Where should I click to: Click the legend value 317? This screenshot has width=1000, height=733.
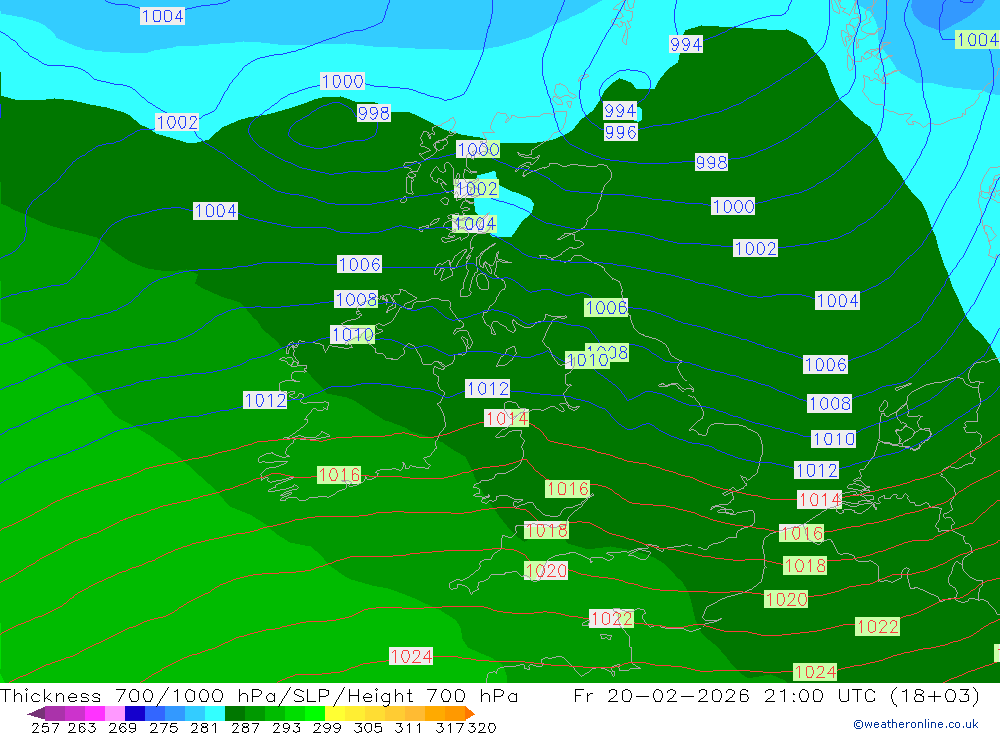(x=449, y=728)
